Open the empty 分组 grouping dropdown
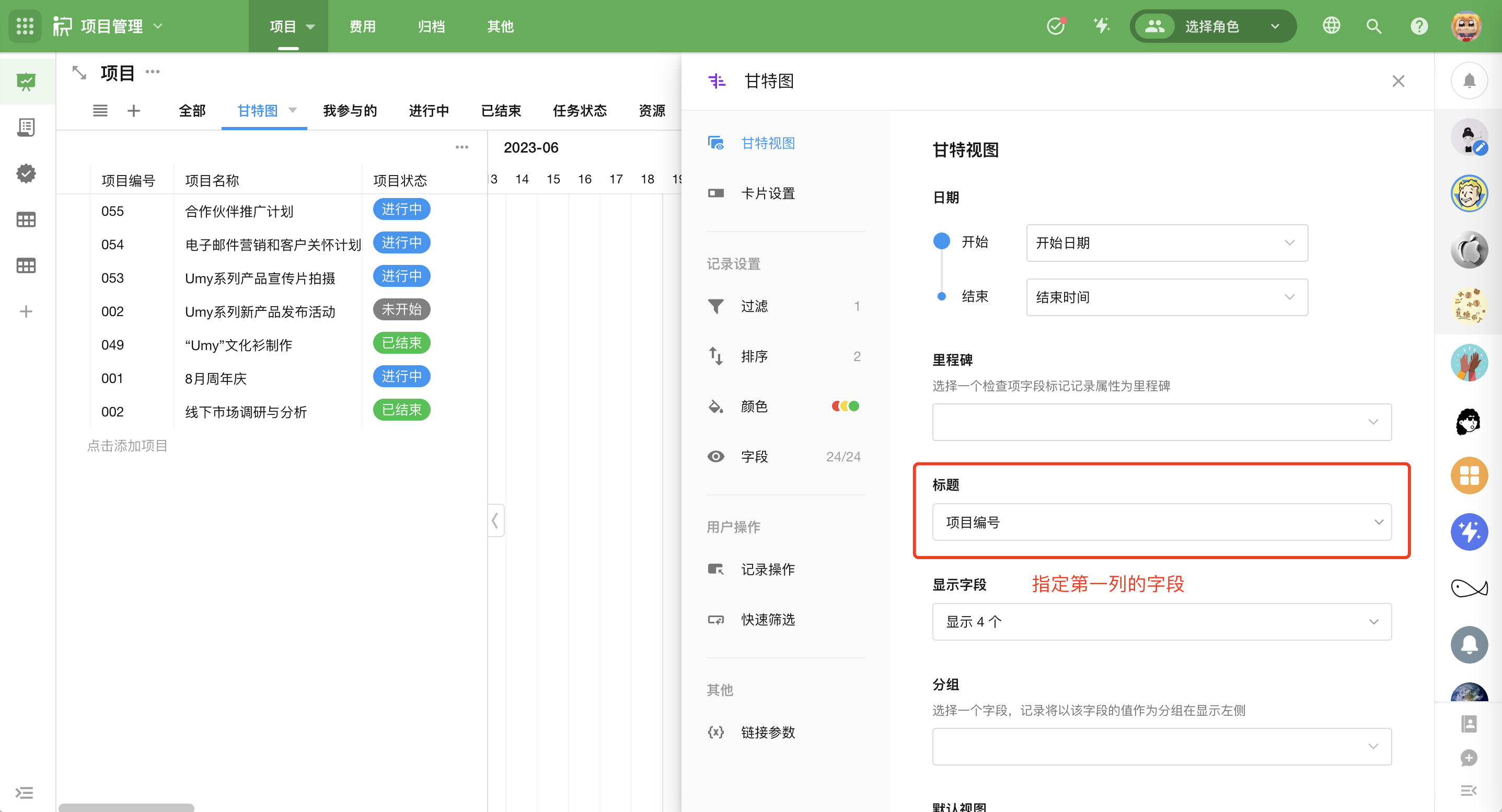Image resolution: width=1502 pixels, height=812 pixels. (x=1161, y=746)
